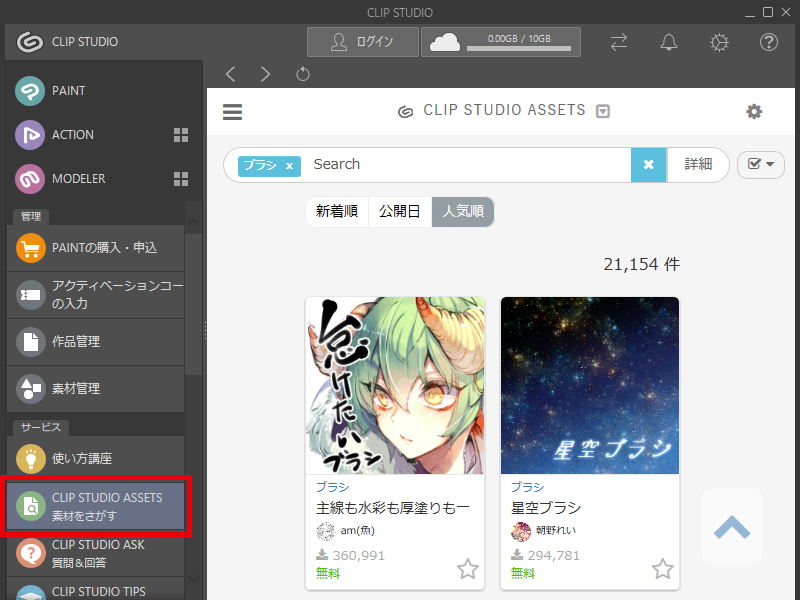
Task: Open the hamburger menu in Assets
Action: pos(233,112)
